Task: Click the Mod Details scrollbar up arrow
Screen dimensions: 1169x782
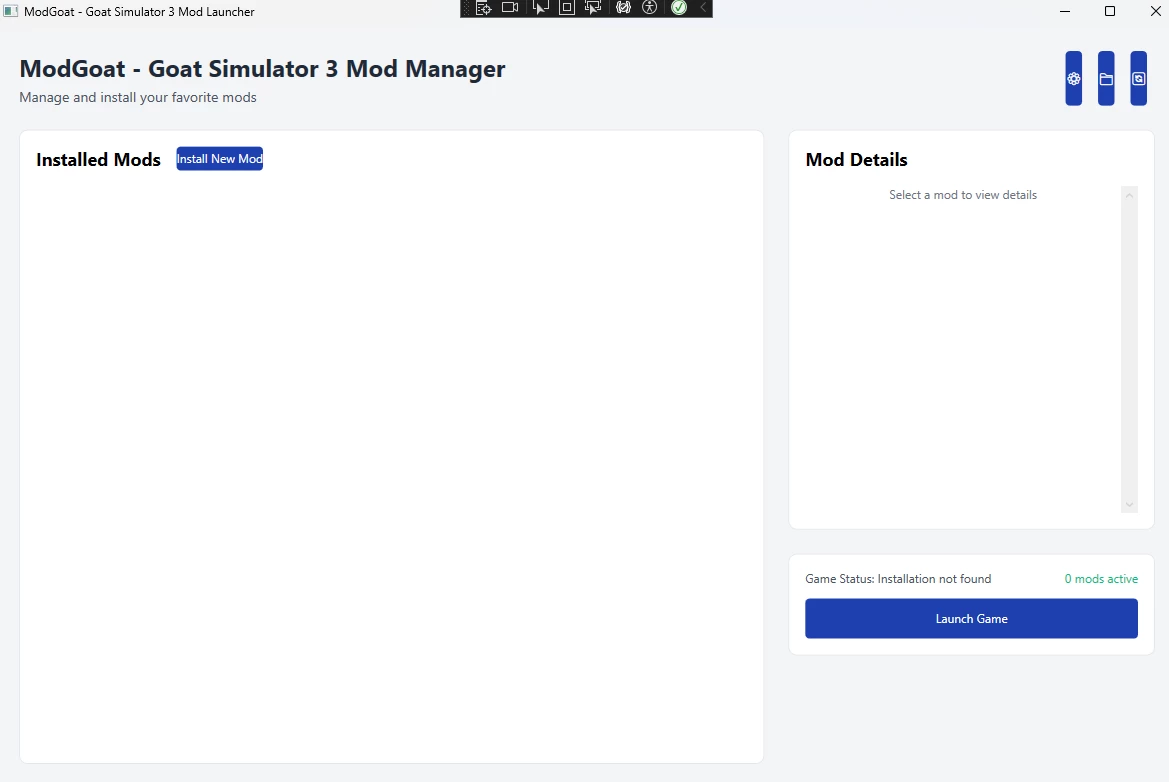Action: click(1129, 195)
